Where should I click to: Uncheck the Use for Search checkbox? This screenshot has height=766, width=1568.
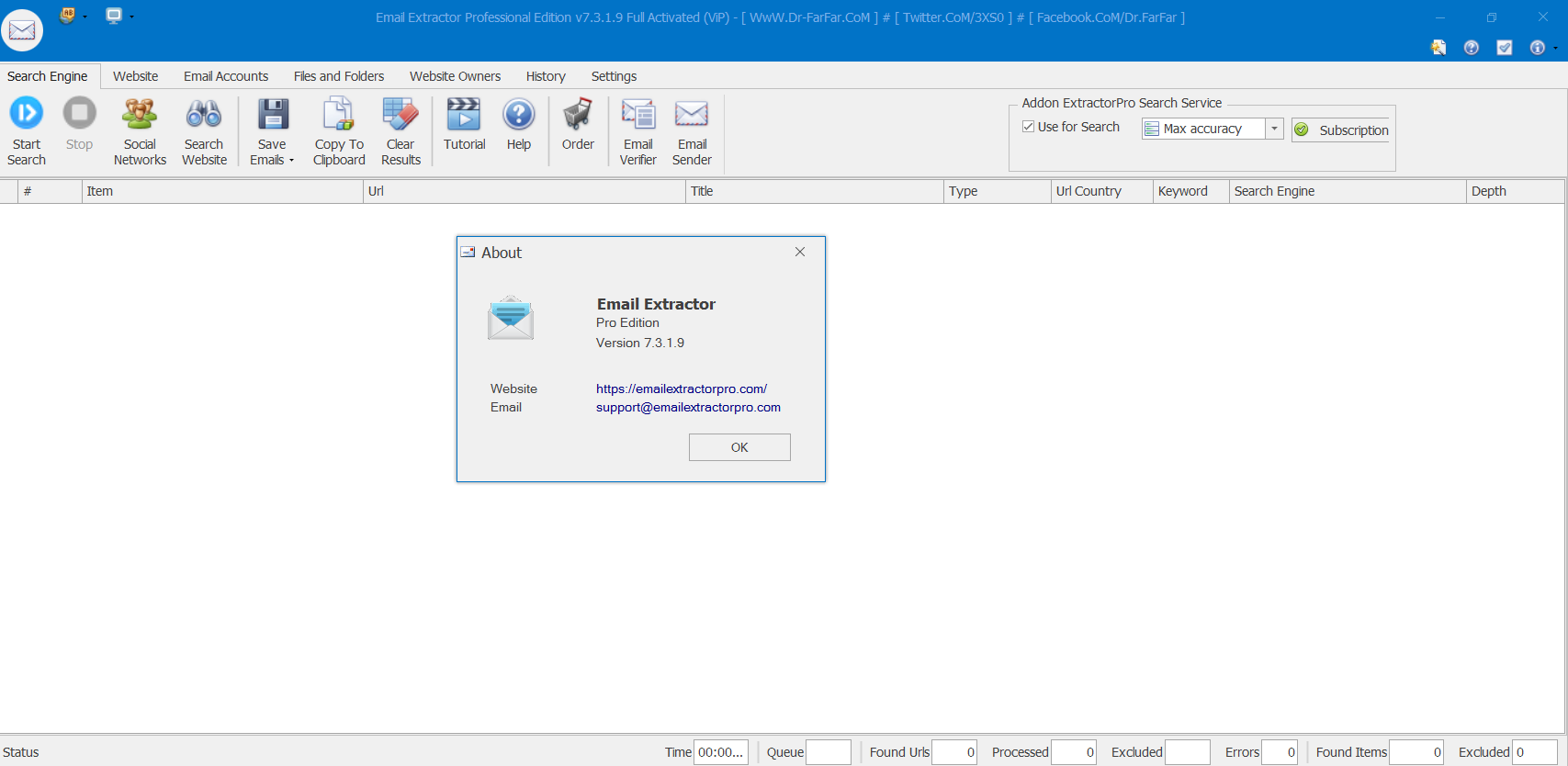pos(1029,127)
